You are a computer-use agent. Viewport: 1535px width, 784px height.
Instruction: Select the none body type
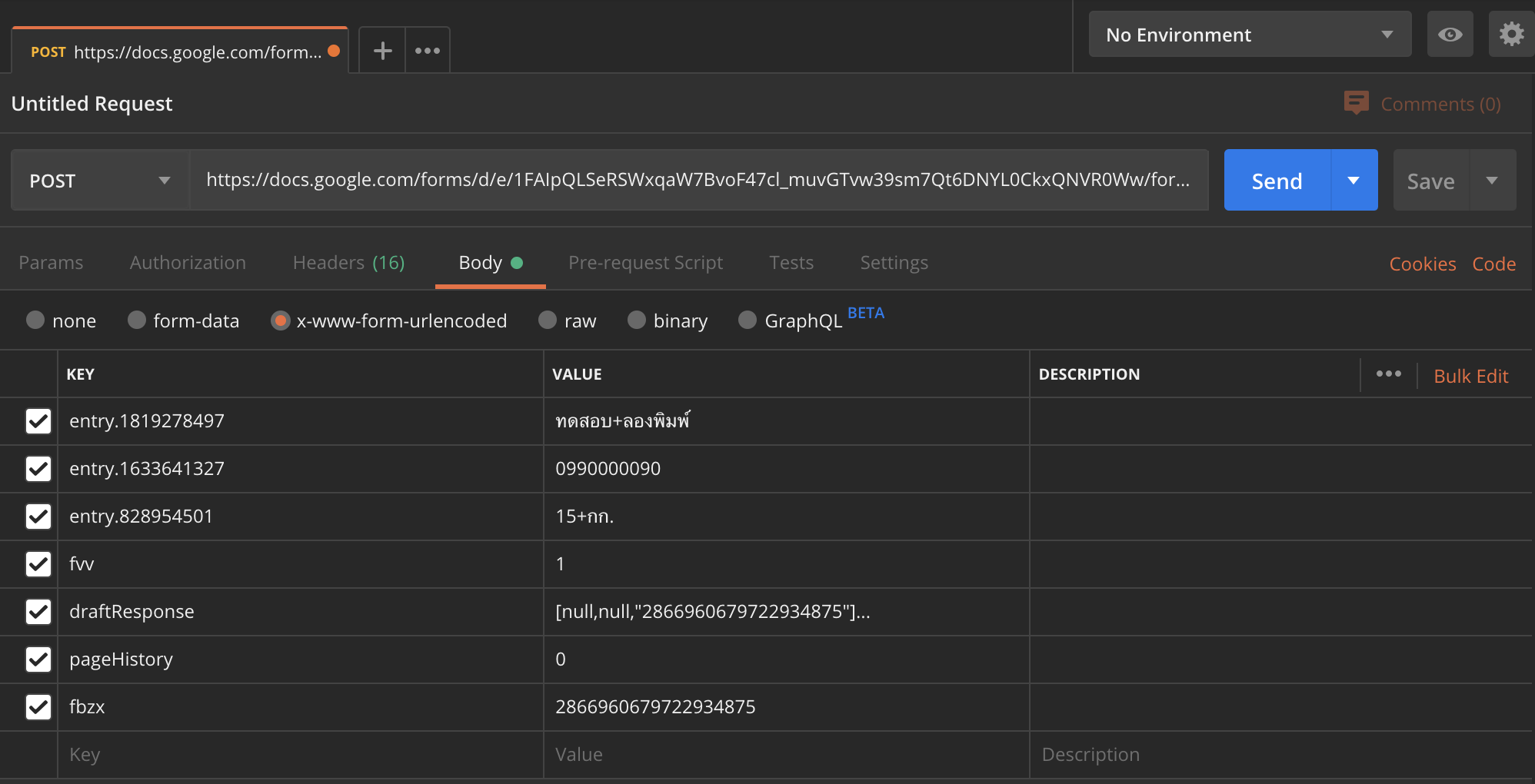tap(35, 320)
